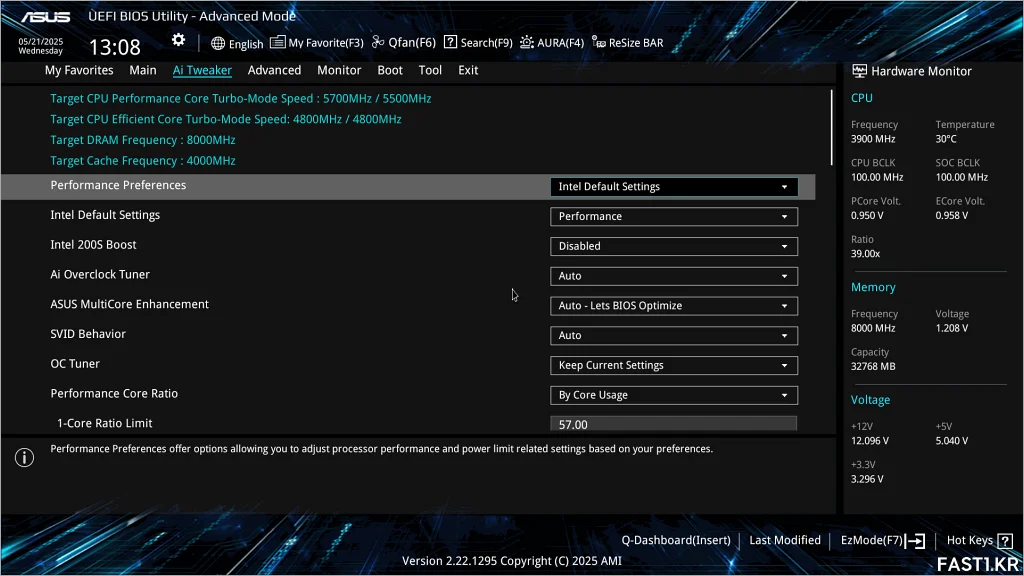Open Ai Overclock Tuner dropdown
Viewport: 1024px width, 576px height.
click(673, 276)
